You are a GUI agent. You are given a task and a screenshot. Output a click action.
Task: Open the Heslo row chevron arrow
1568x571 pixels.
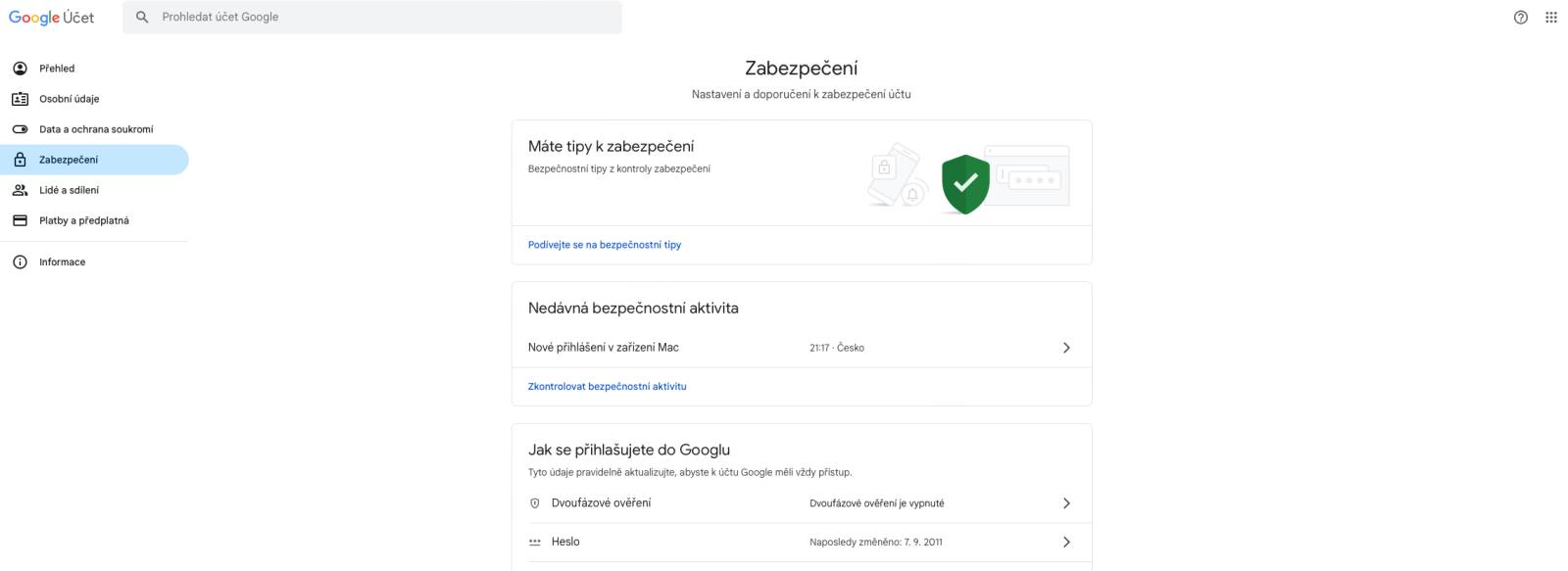[1066, 542]
